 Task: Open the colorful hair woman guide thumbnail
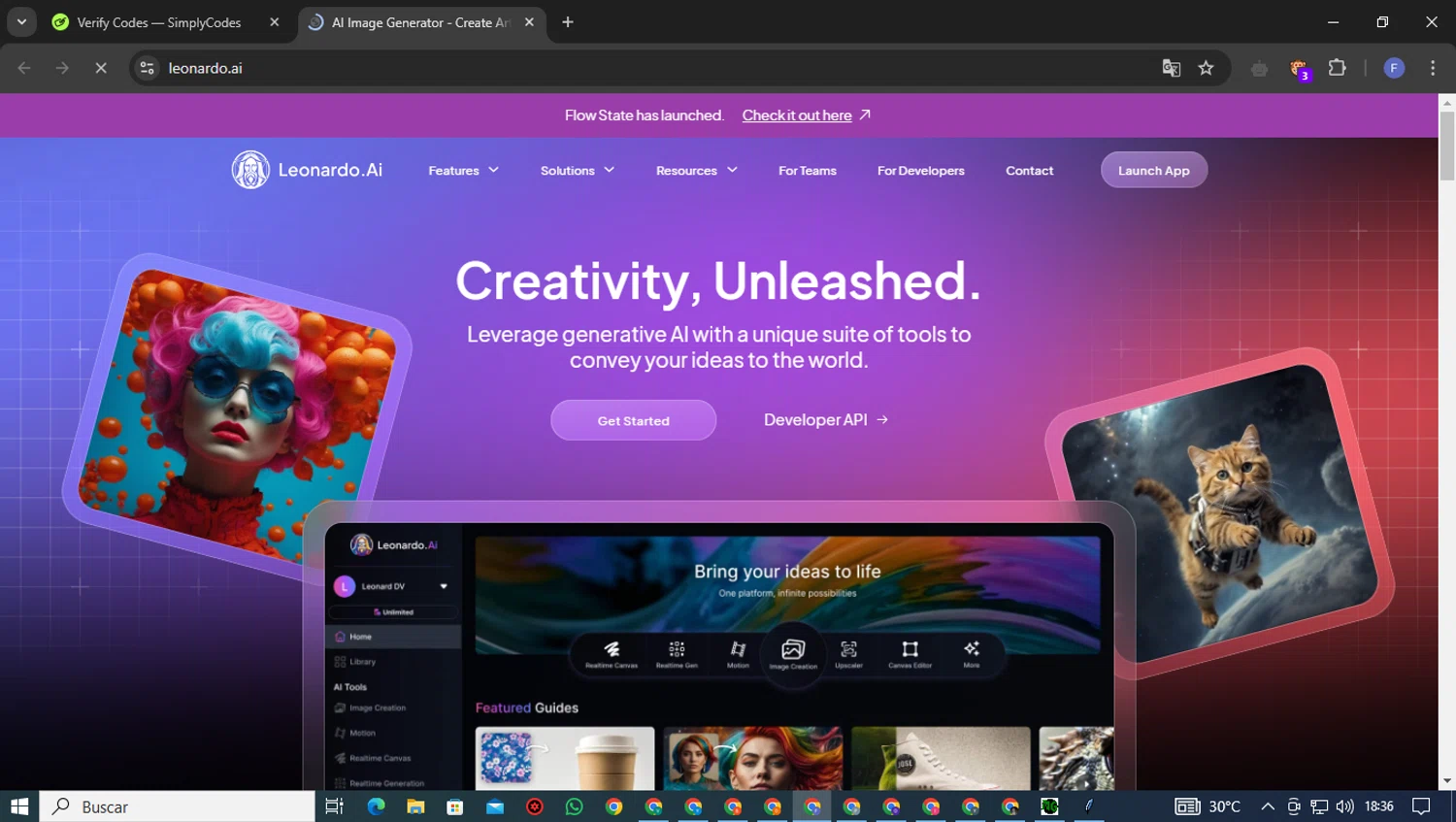753,758
